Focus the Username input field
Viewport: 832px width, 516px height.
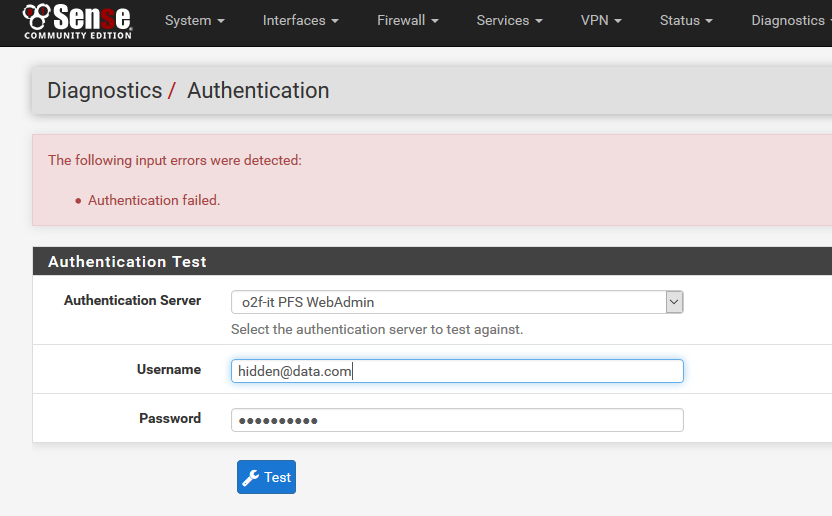click(x=457, y=371)
